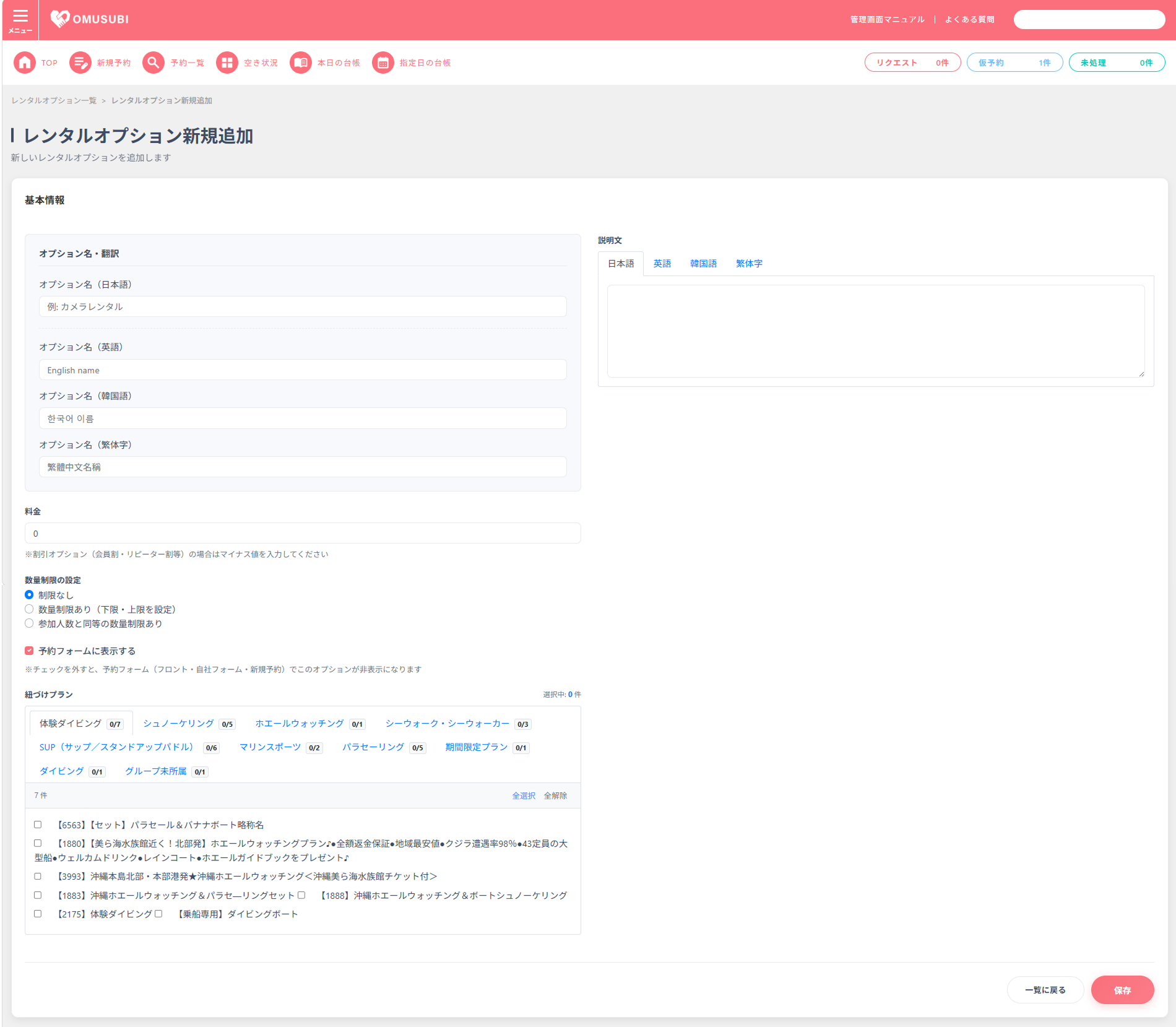
Task: Open よくある質問 link
Action: pyautogui.click(x=969, y=20)
